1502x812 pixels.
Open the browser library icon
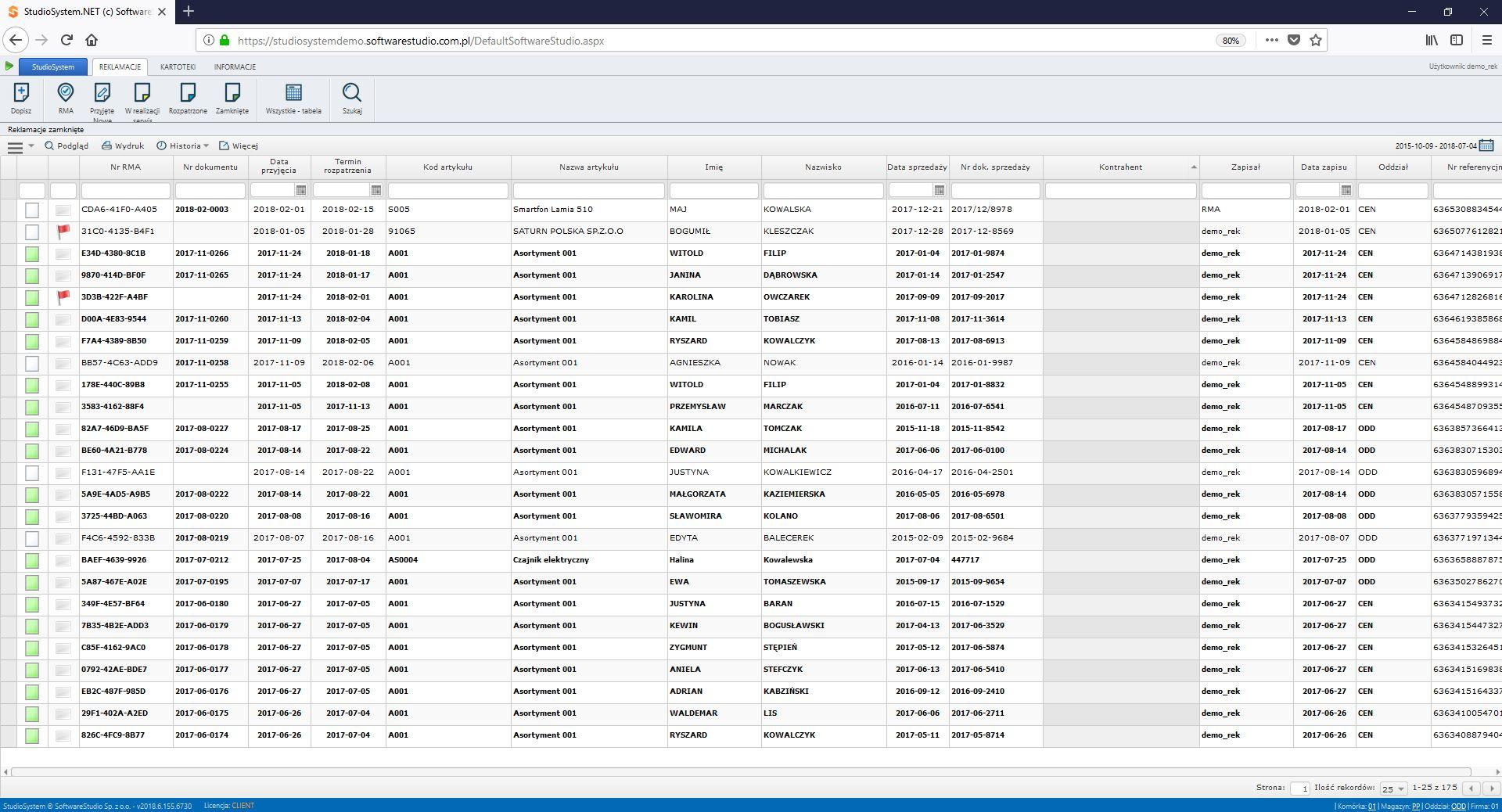pos(1431,40)
